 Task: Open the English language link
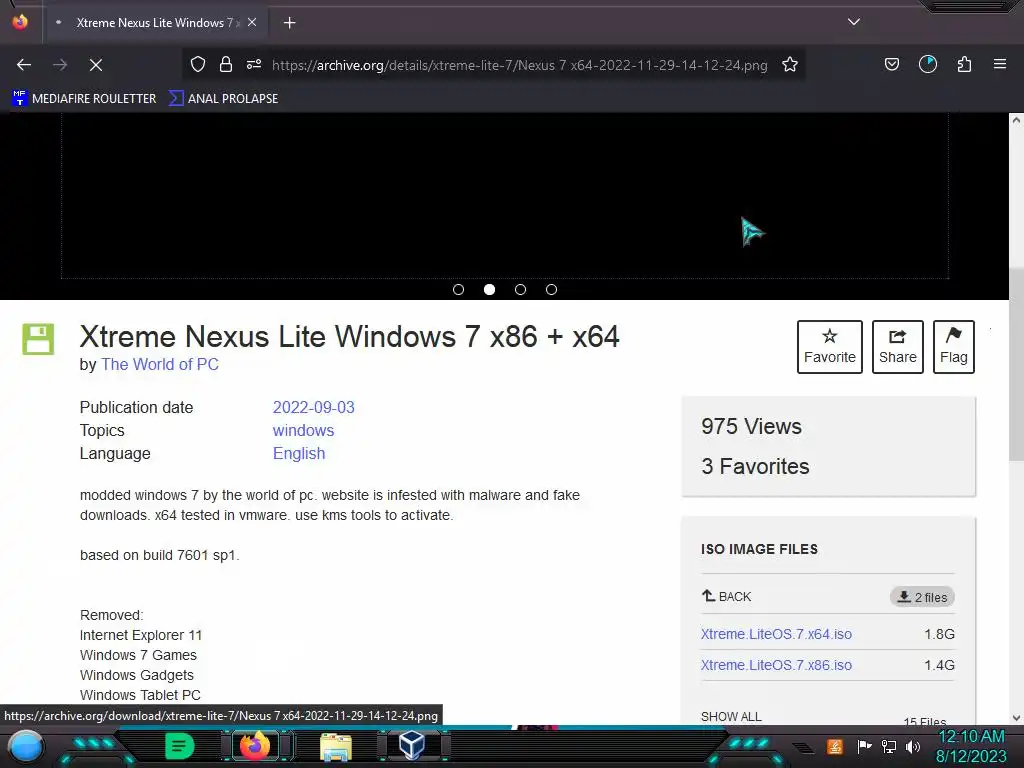[298, 453]
